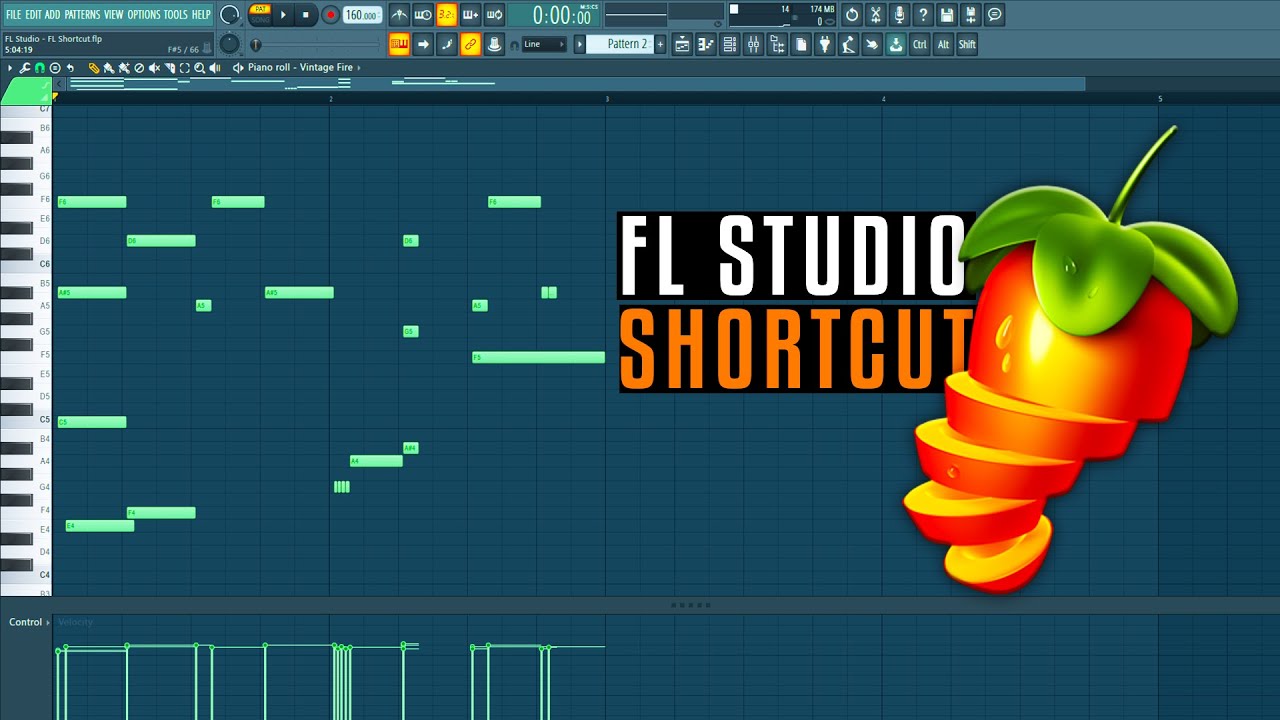Image resolution: width=1280 pixels, height=720 pixels.
Task: Click the one-click audio recording microphone
Action: [x=899, y=15]
